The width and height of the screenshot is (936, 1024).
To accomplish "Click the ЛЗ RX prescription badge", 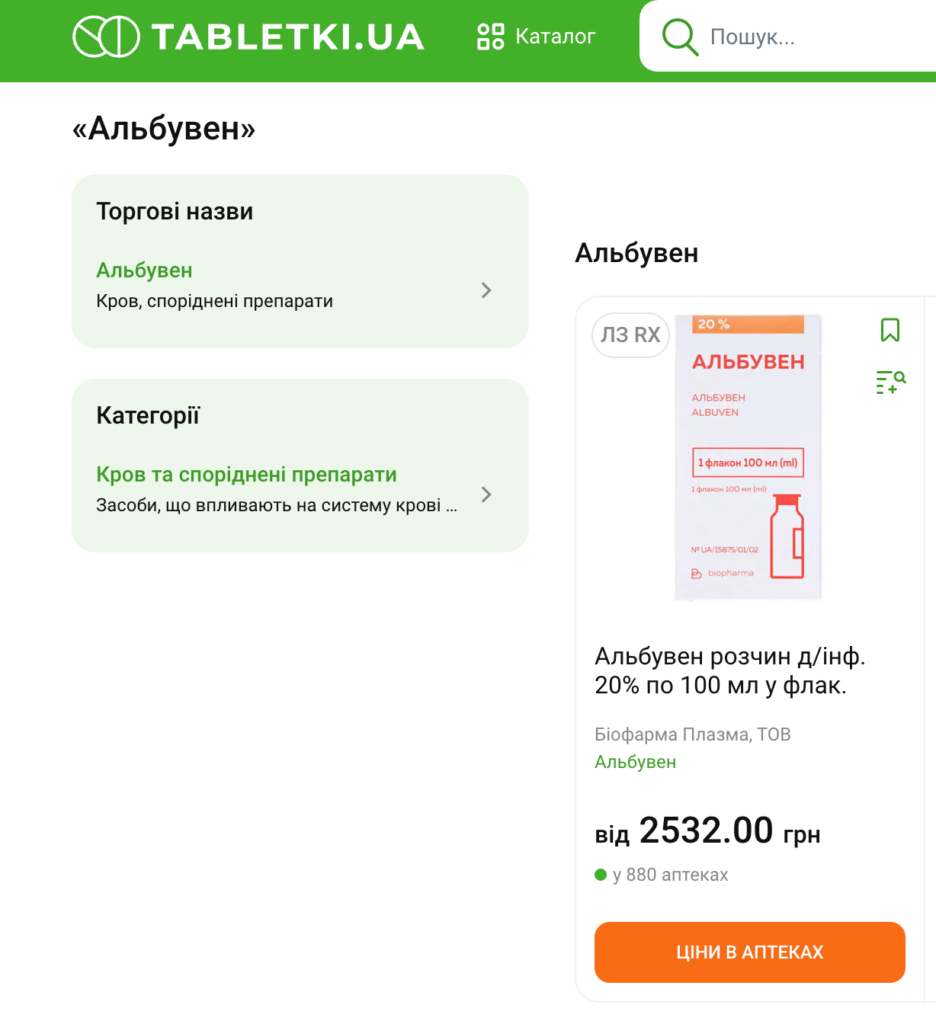I will tap(630, 335).
